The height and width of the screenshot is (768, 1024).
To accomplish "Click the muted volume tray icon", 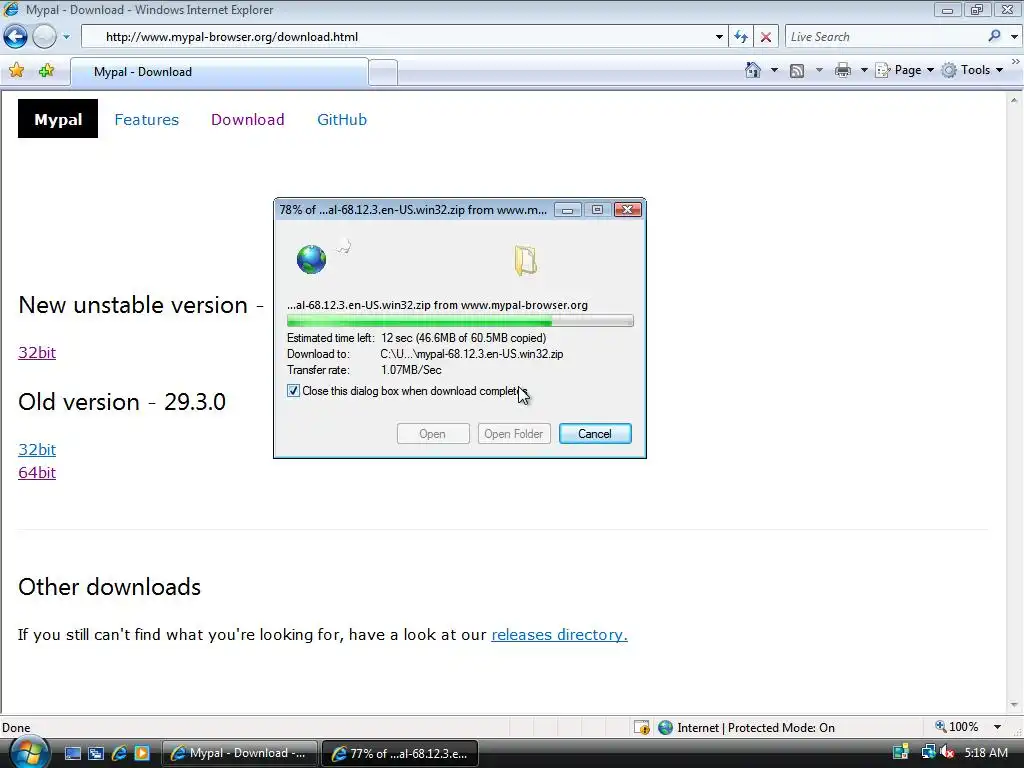I will click(946, 753).
